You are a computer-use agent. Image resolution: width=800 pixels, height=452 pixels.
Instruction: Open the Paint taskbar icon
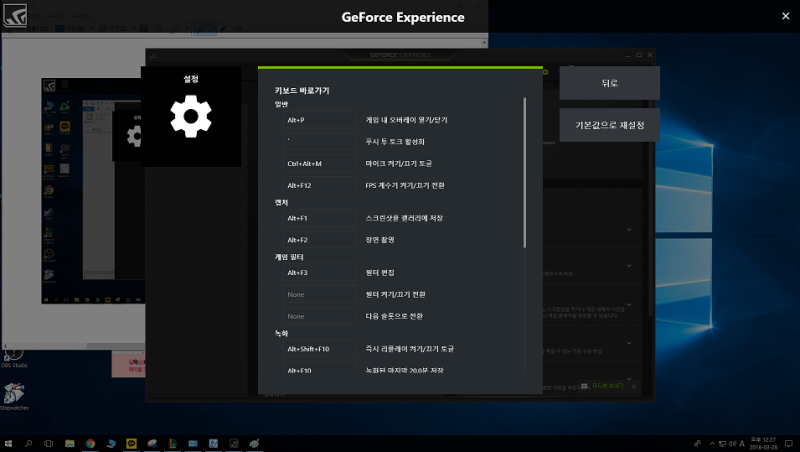(254, 443)
